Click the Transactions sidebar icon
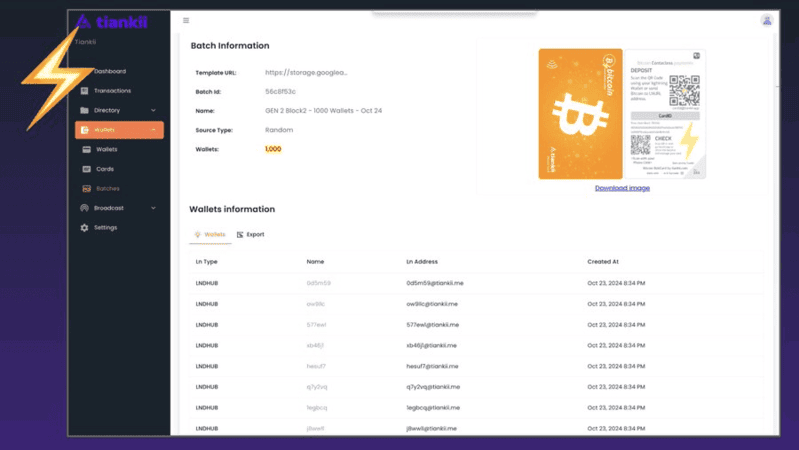This screenshot has height=450, width=799. tap(85, 91)
